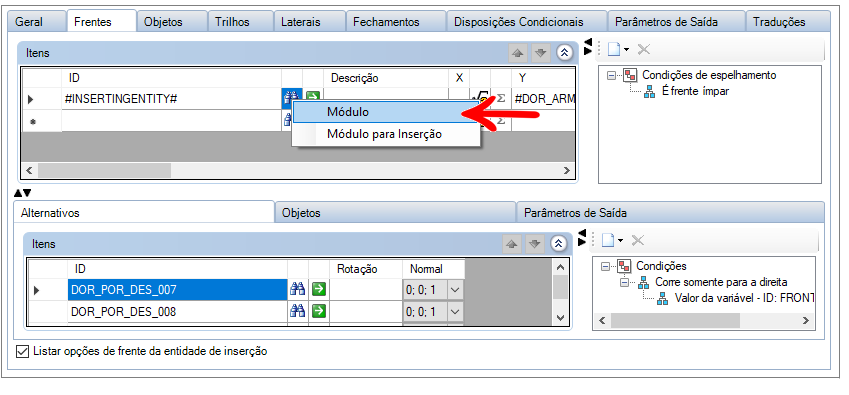Image resolution: width=849 pixels, height=395 pixels.
Task: Click new document icon above Condições tree
Action: pos(608,240)
